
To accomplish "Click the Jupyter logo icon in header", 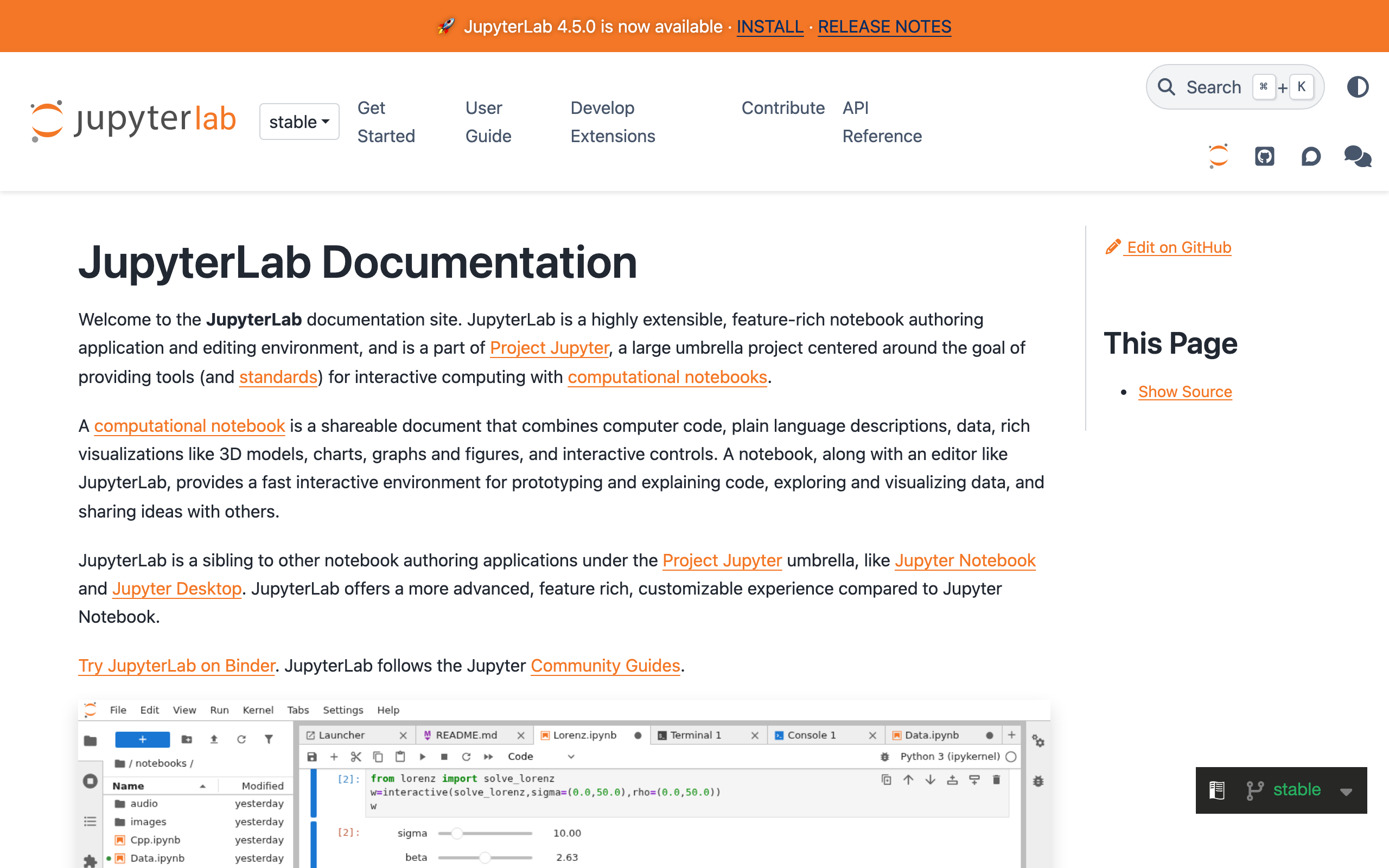I will tap(1218, 156).
